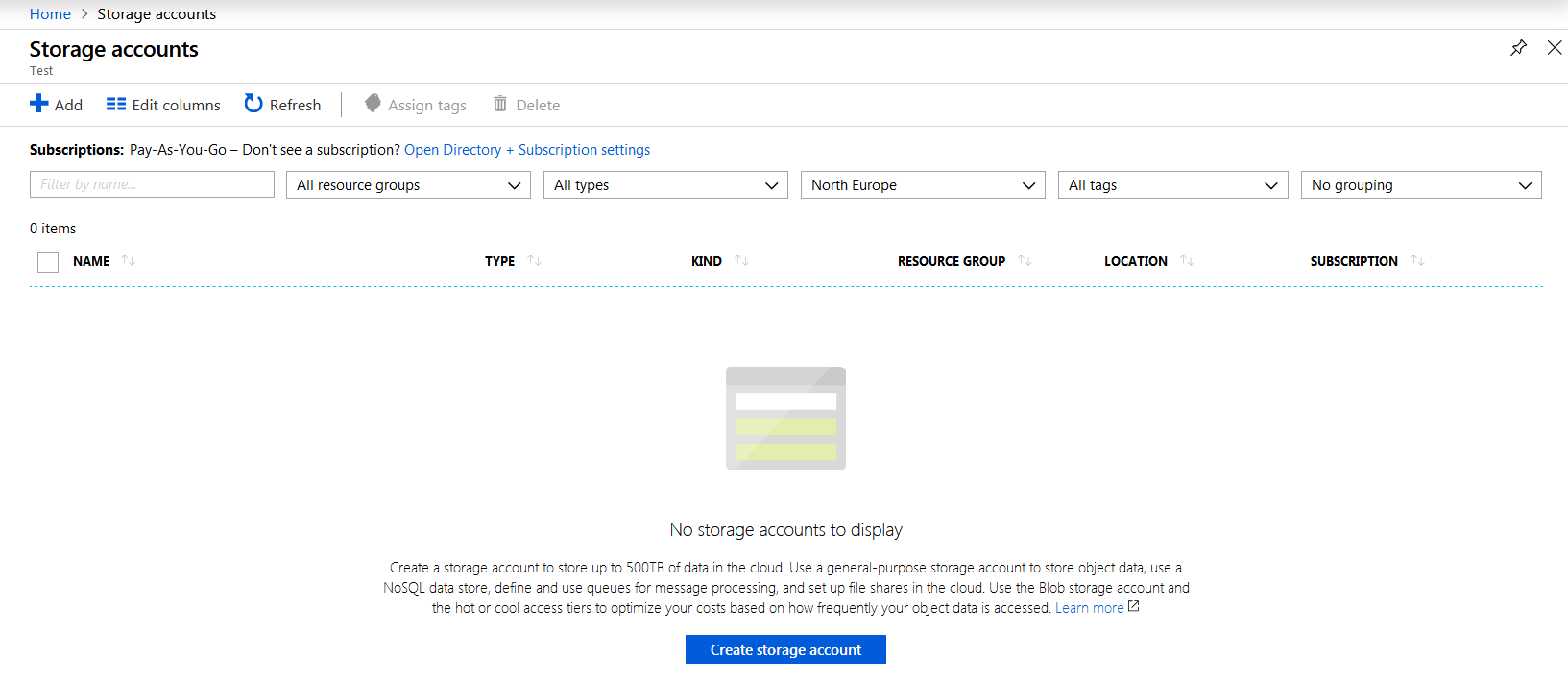Screen dimensions: 1568x681
Task: Toggle the select-all checkbox
Action: (x=48, y=262)
